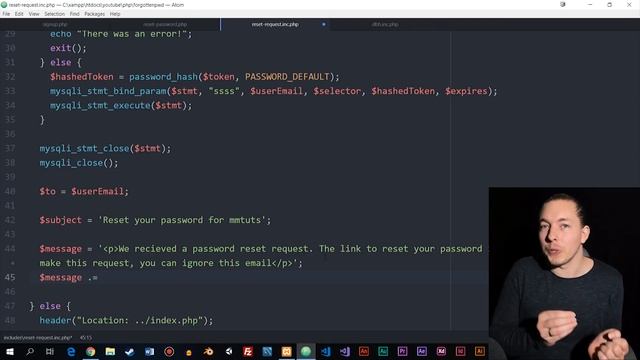
Task: Open Adobe InDesign from the taskbar
Action: (460, 351)
